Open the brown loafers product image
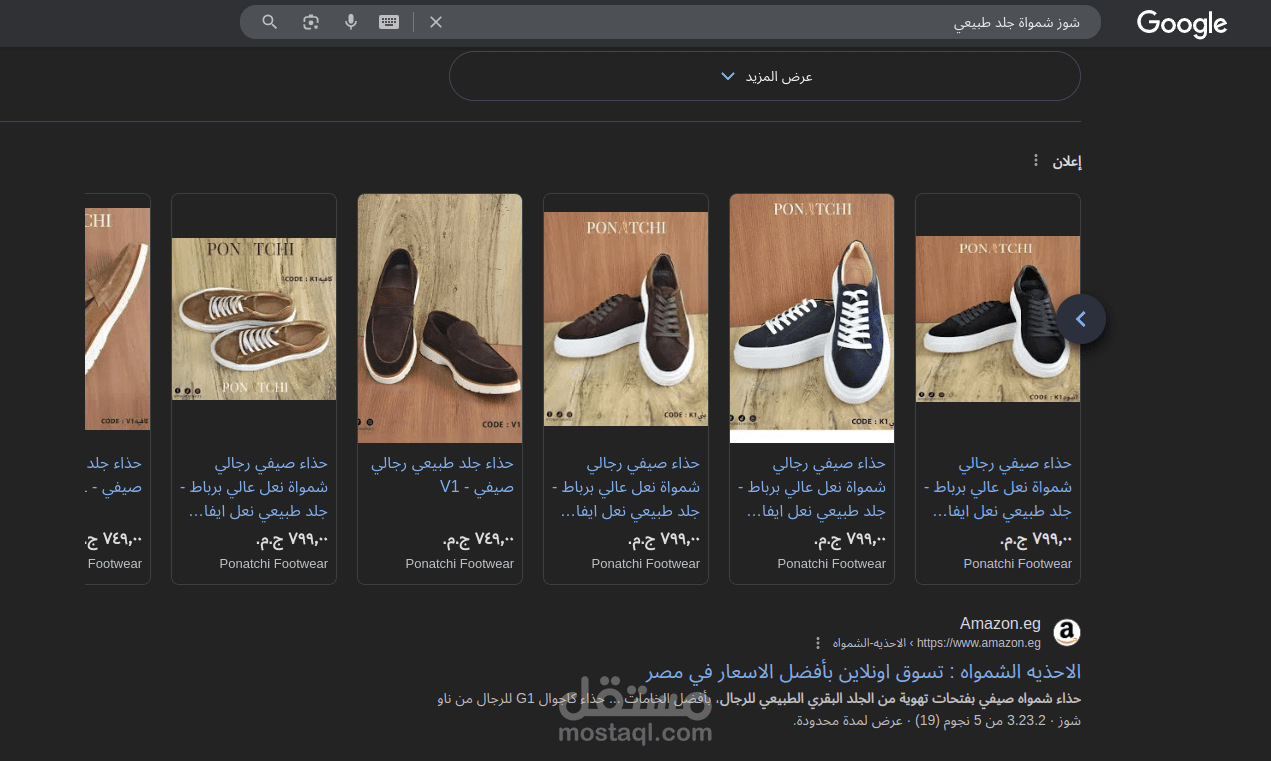 tap(440, 318)
